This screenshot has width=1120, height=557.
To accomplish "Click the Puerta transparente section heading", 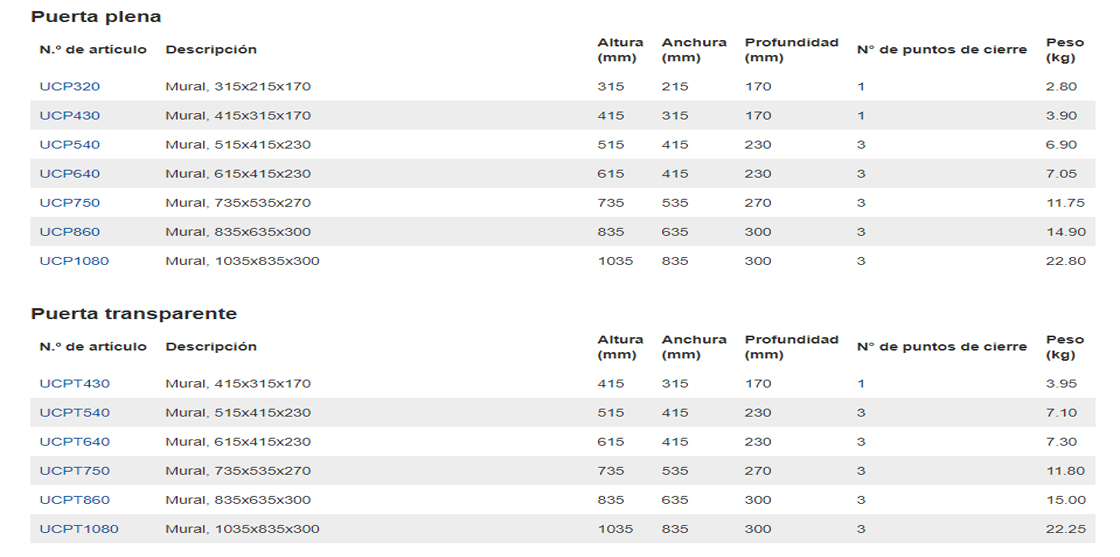I will click(x=134, y=313).
